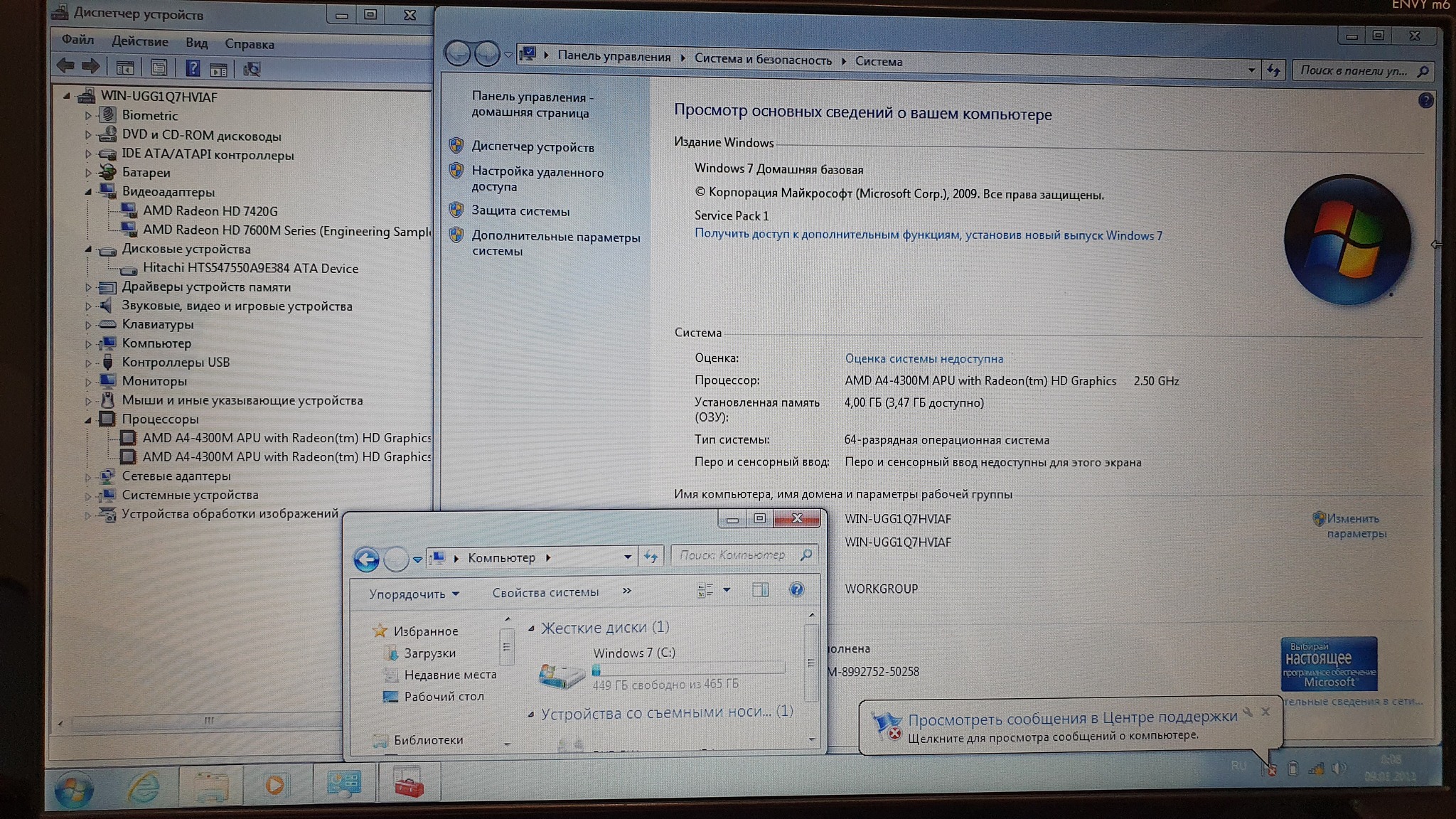Expand Сетевые адаптеры category
This screenshot has height=819, width=1456.
coord(88,476)
